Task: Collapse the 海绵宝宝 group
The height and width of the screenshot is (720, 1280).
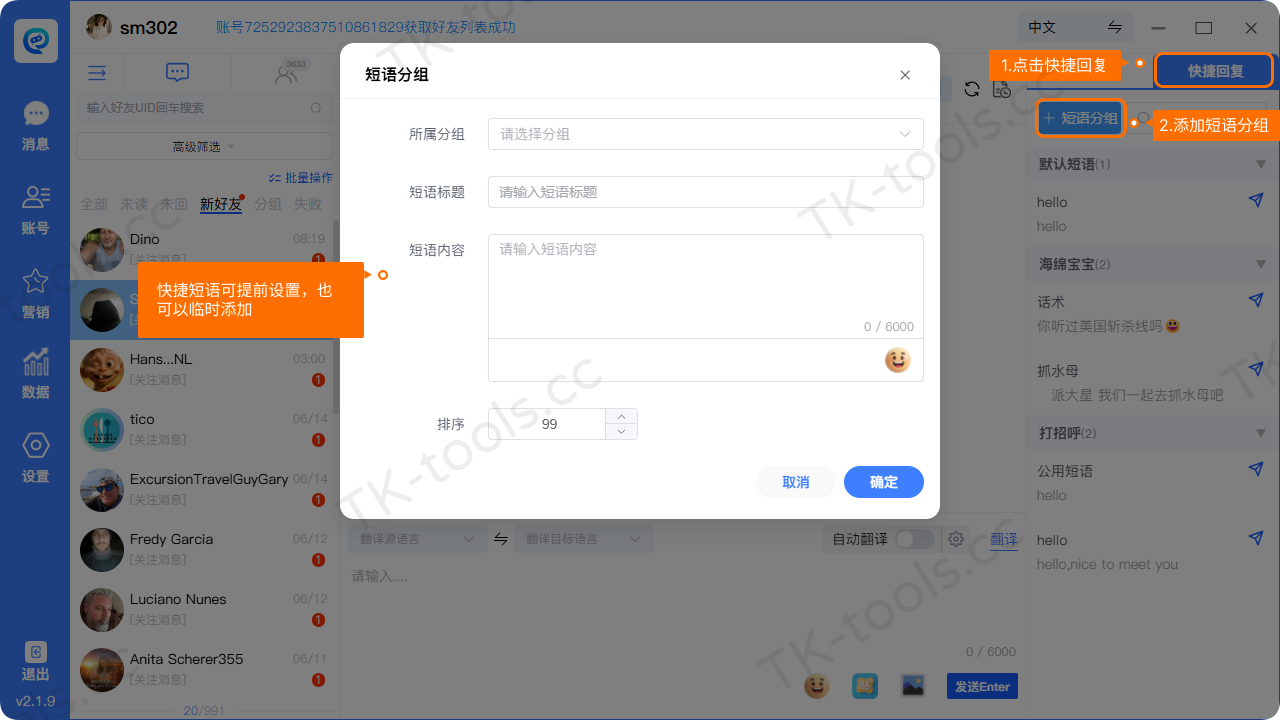Action: coord(1261,264)
